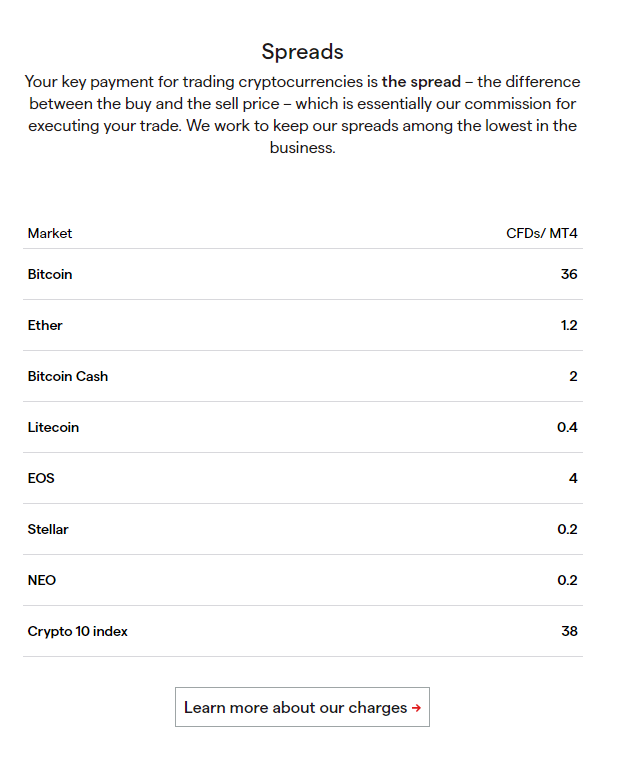
Task: Click the Litecoin market name
Action: coord(53,427)
